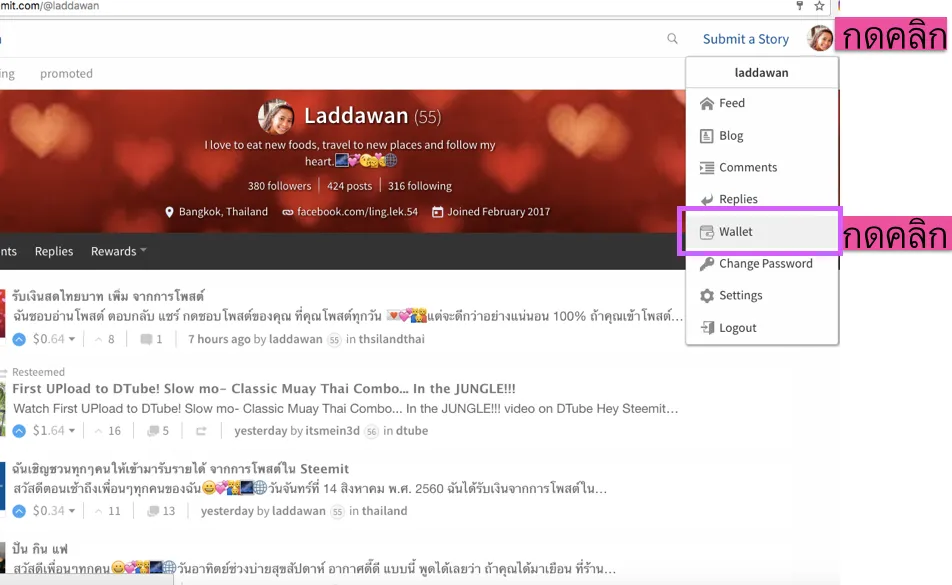Click the browser address bar URL
The height and width of the screenshot is (585, 952).
click(50, 6)
